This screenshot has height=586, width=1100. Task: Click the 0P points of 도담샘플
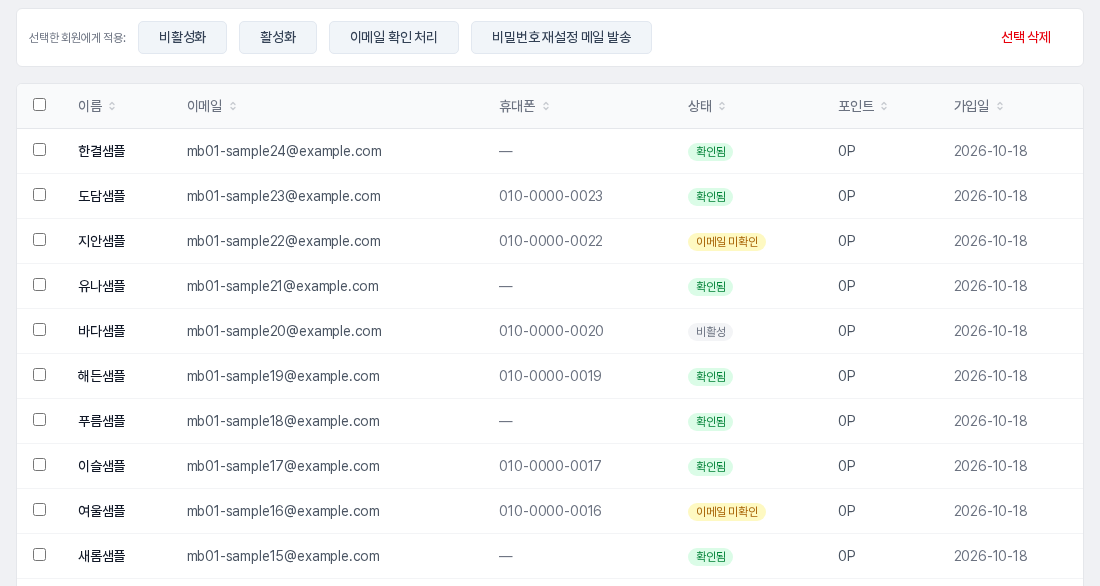tap(847, 196)
